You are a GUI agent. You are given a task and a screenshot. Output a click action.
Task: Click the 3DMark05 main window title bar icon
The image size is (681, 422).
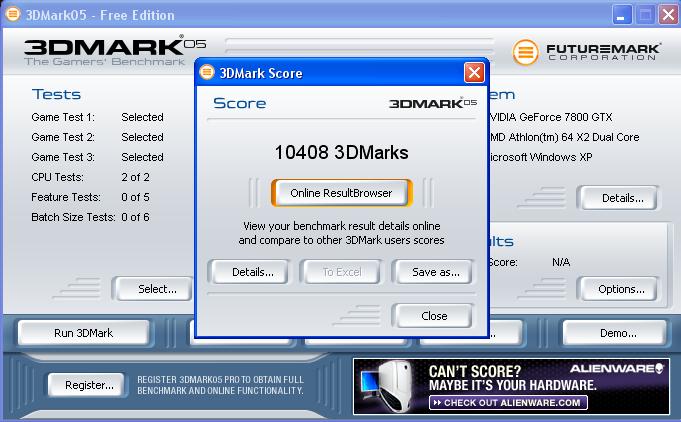click(13, 14)
